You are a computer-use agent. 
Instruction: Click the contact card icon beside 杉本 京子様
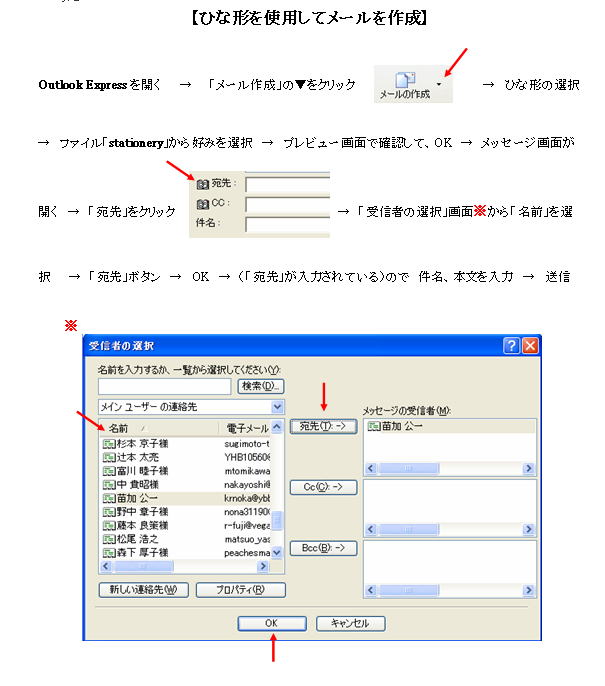(x=109, y=444)
